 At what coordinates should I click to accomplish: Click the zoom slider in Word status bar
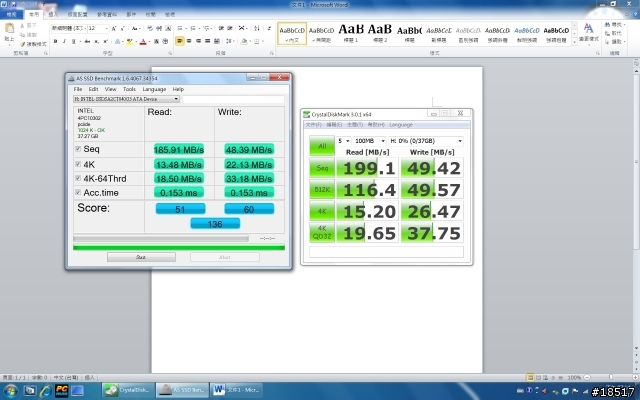pos(611,378)
